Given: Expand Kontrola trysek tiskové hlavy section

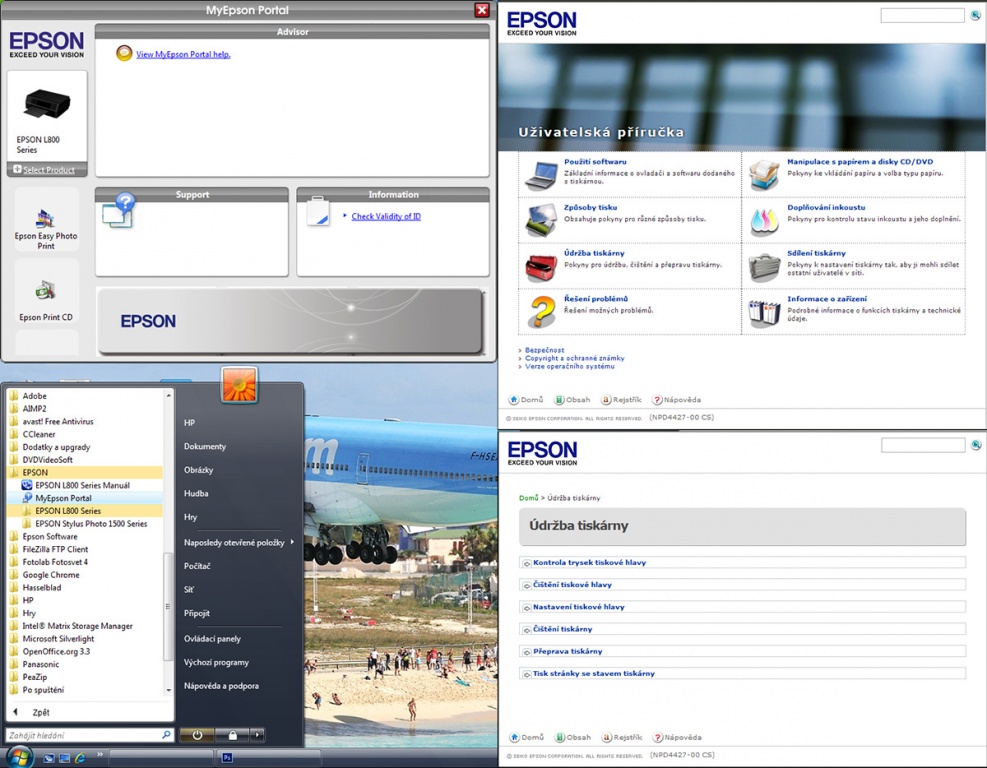Looking at the screenshot, I should 743,563.
